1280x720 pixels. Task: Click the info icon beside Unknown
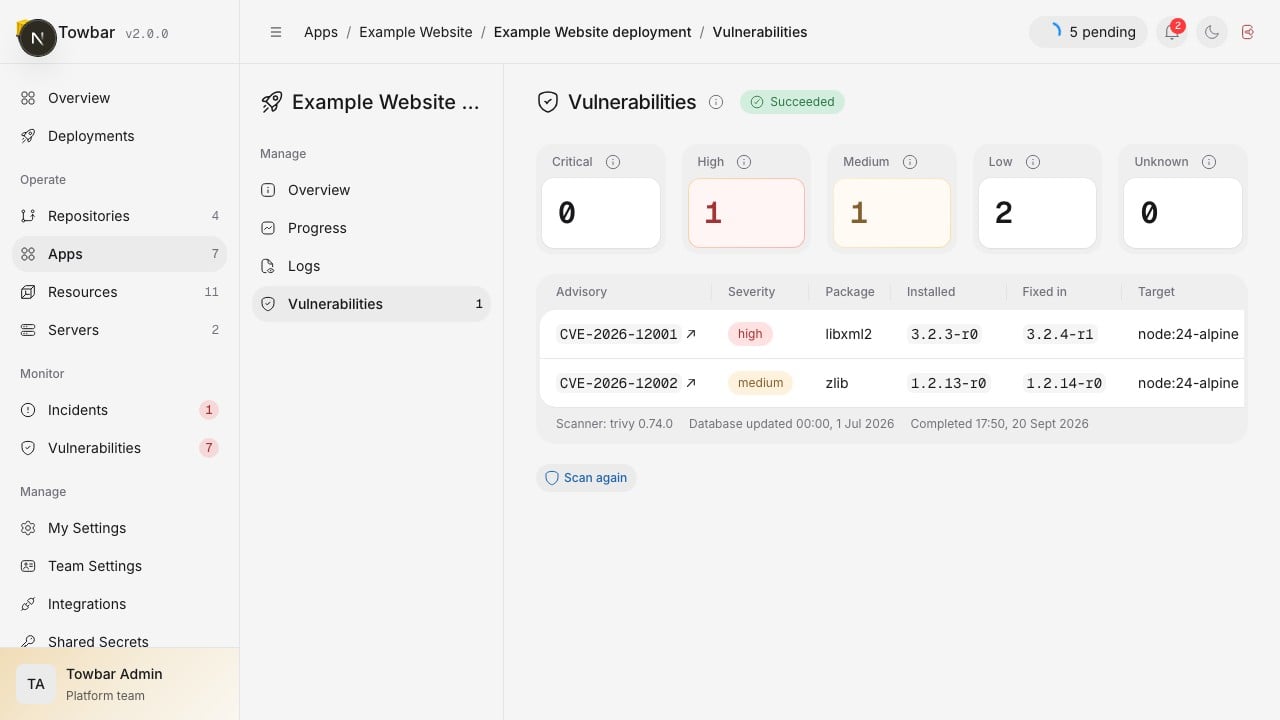pyautogui.click(x=1209, y=162)
